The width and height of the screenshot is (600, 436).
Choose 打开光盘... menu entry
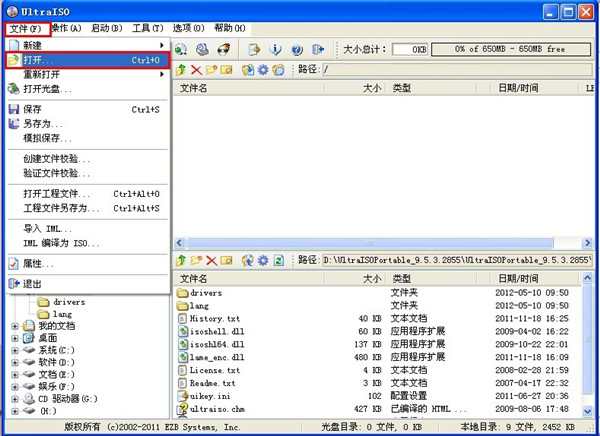click(88, 89)
